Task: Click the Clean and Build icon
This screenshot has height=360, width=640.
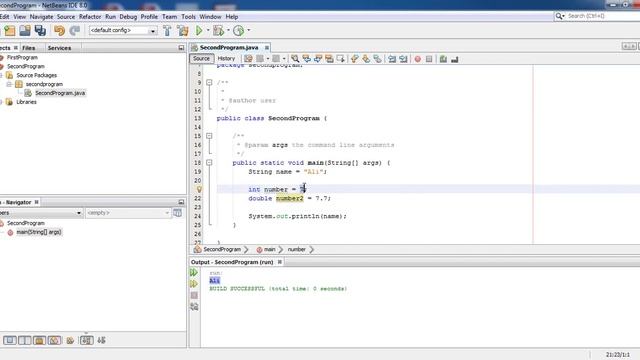Action: (x=182, y=31)
